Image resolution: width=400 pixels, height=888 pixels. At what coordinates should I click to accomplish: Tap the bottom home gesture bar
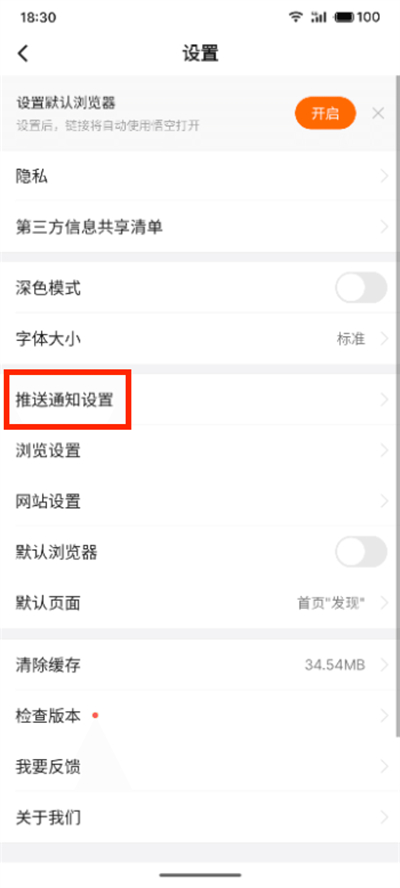[x=200, y=874]
